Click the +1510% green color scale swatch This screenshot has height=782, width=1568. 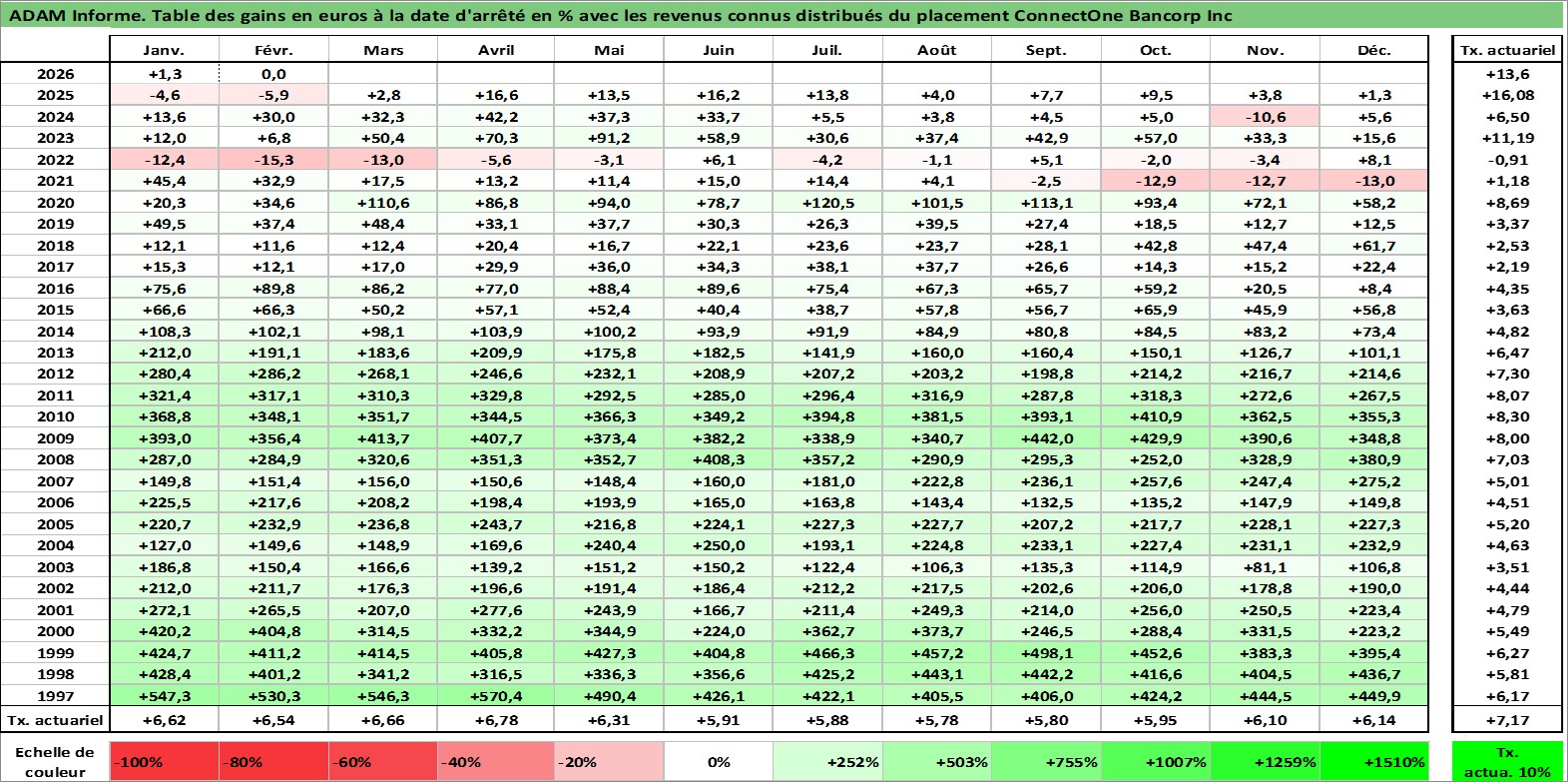tap(1374, 761)
